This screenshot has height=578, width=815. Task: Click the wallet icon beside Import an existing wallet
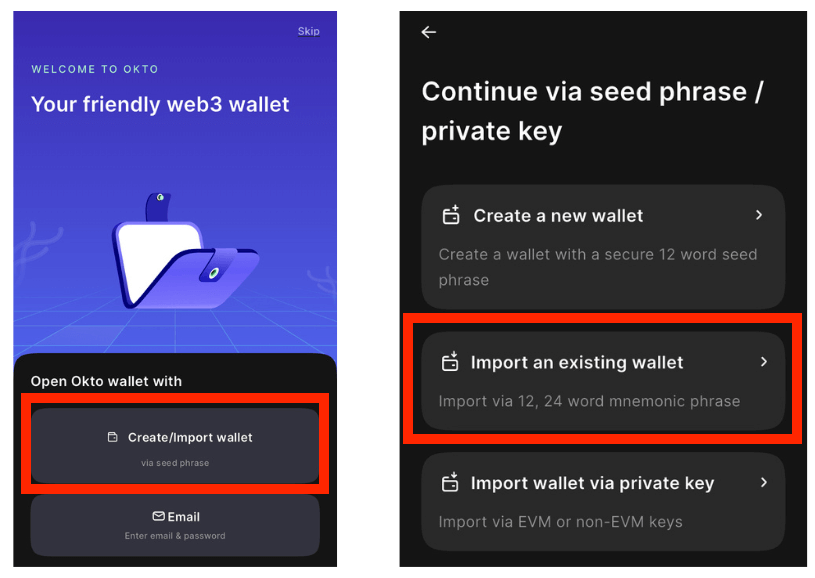click(x=450, y=361)
